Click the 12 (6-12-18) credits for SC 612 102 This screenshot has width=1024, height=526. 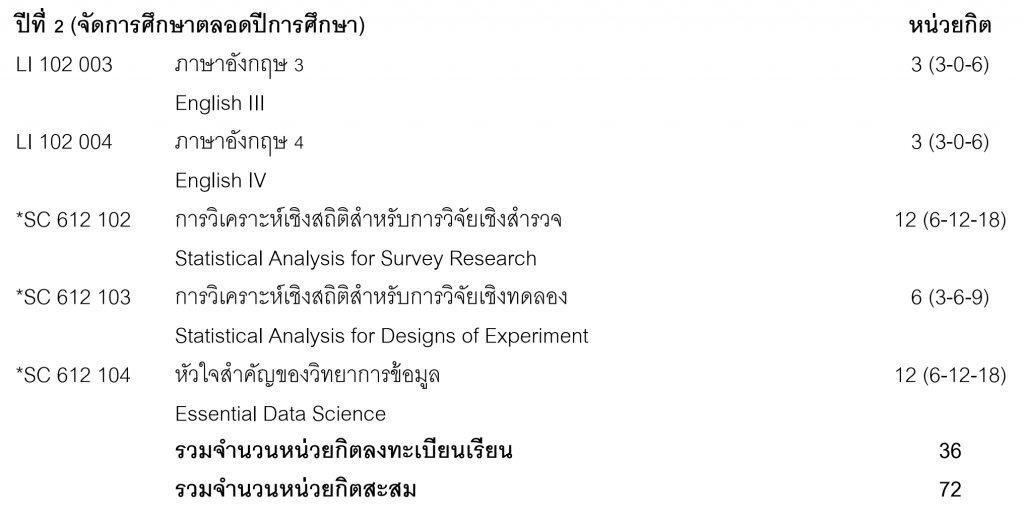[x=949, y=219]
